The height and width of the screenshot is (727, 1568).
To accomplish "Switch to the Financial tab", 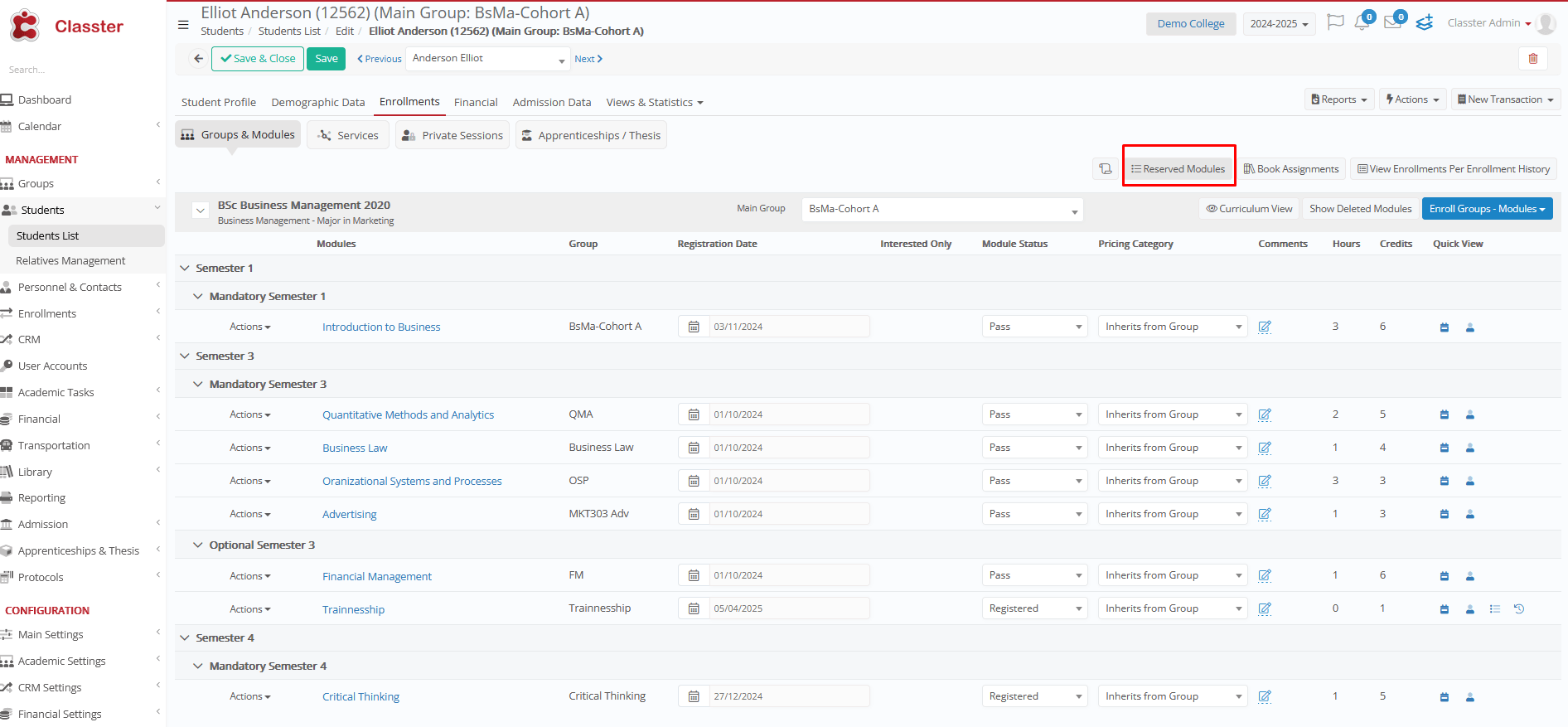I will [x=476, y=103].
